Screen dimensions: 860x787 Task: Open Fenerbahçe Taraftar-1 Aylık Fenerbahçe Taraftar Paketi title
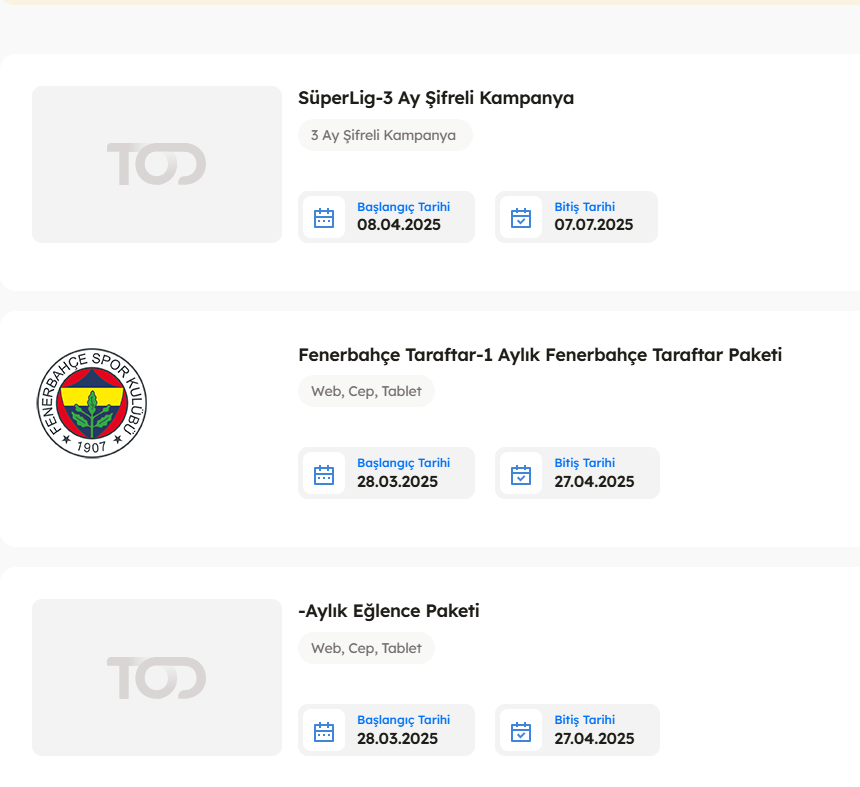tap(540, 355)
